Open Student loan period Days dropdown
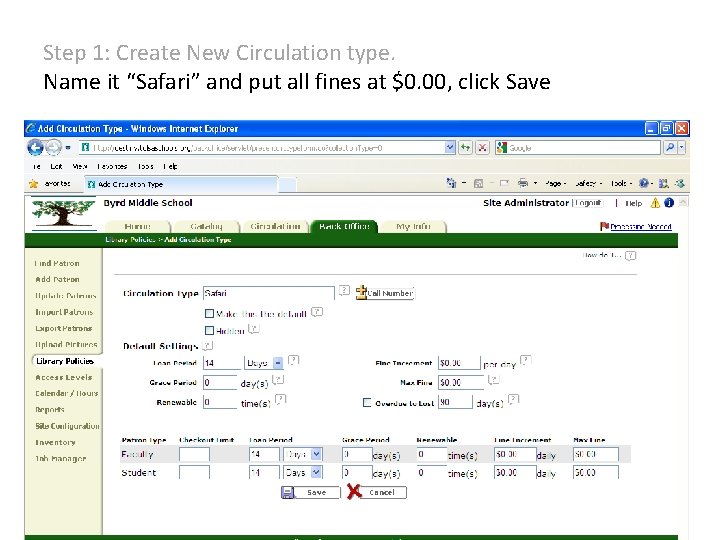This screenshot has width=720, height=540. (316, 472)
